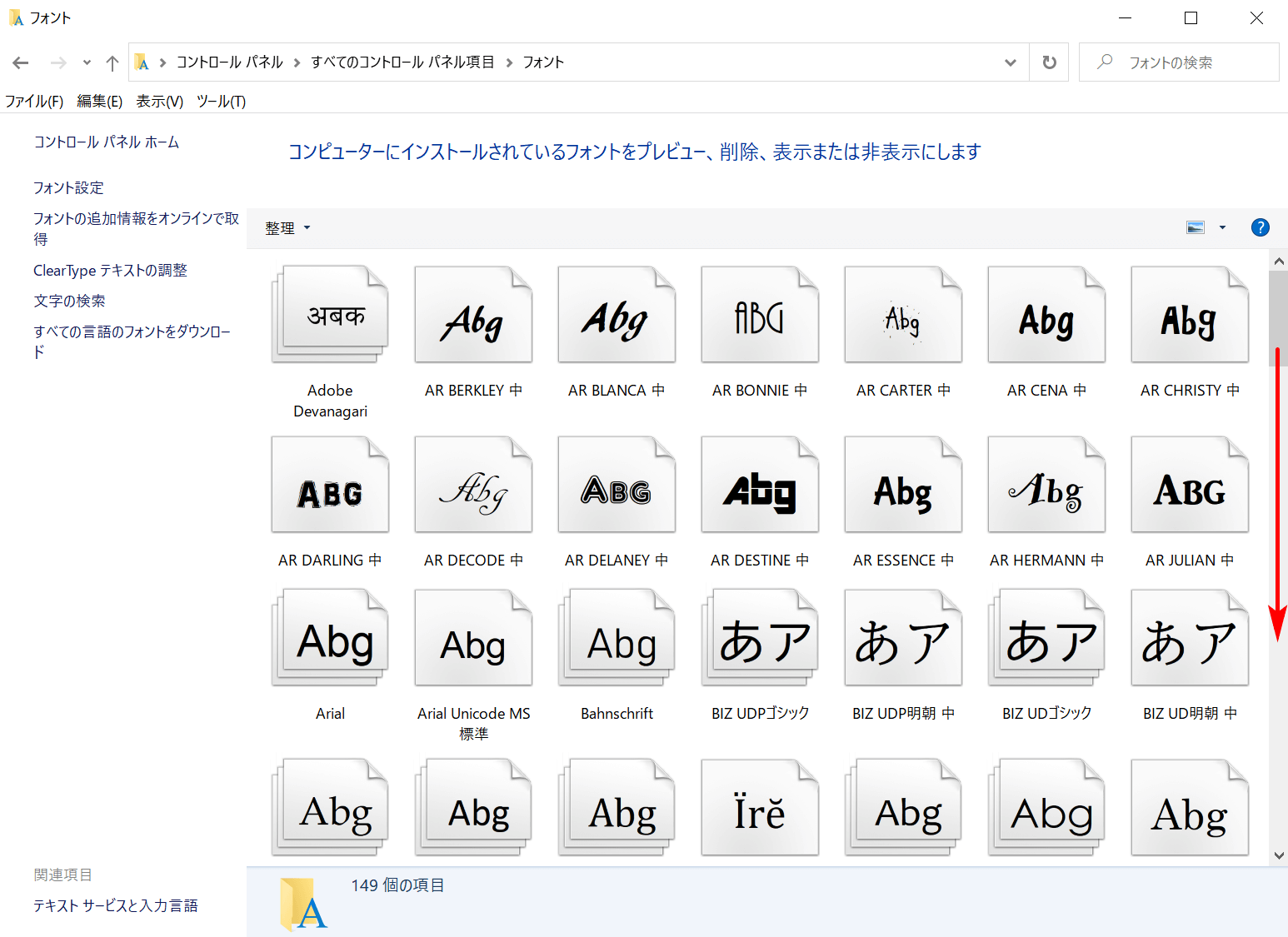Select the AR DECODE font icon

[x=473, y=484]
